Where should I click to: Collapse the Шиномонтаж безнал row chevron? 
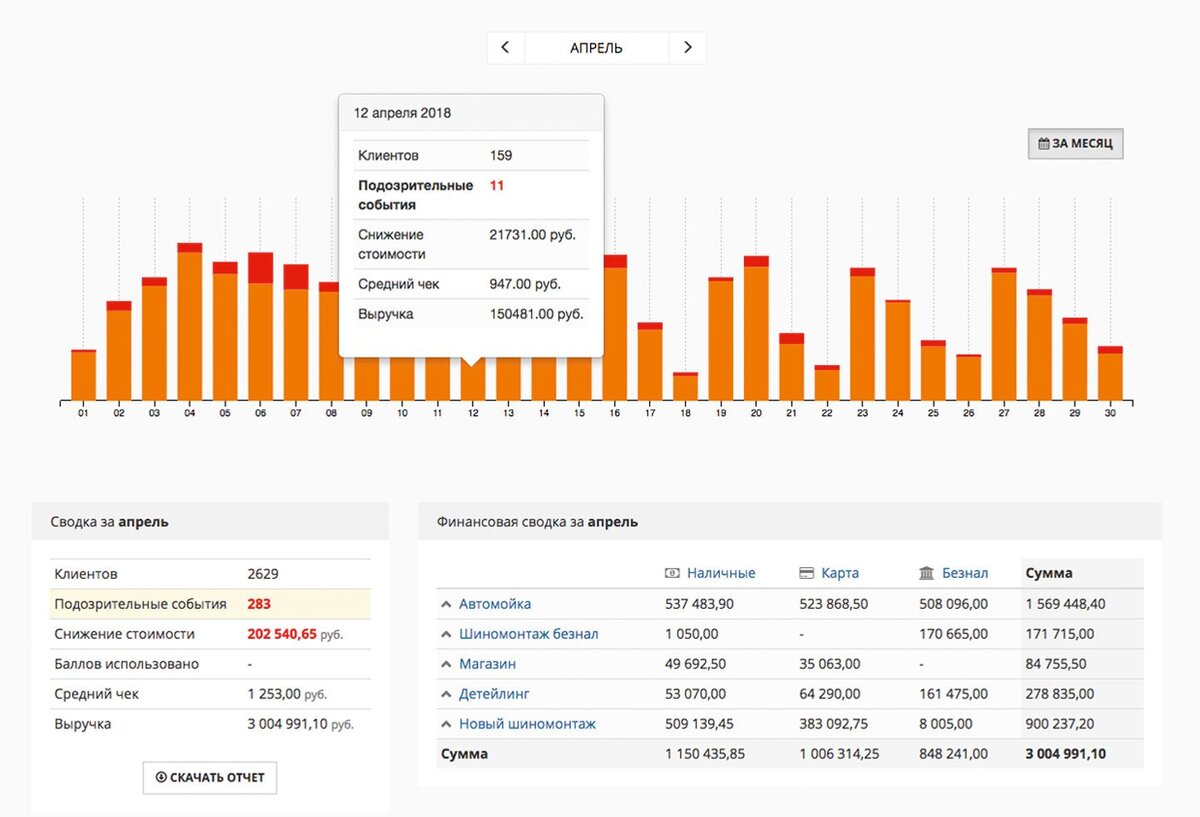click(x=446, y=634)
